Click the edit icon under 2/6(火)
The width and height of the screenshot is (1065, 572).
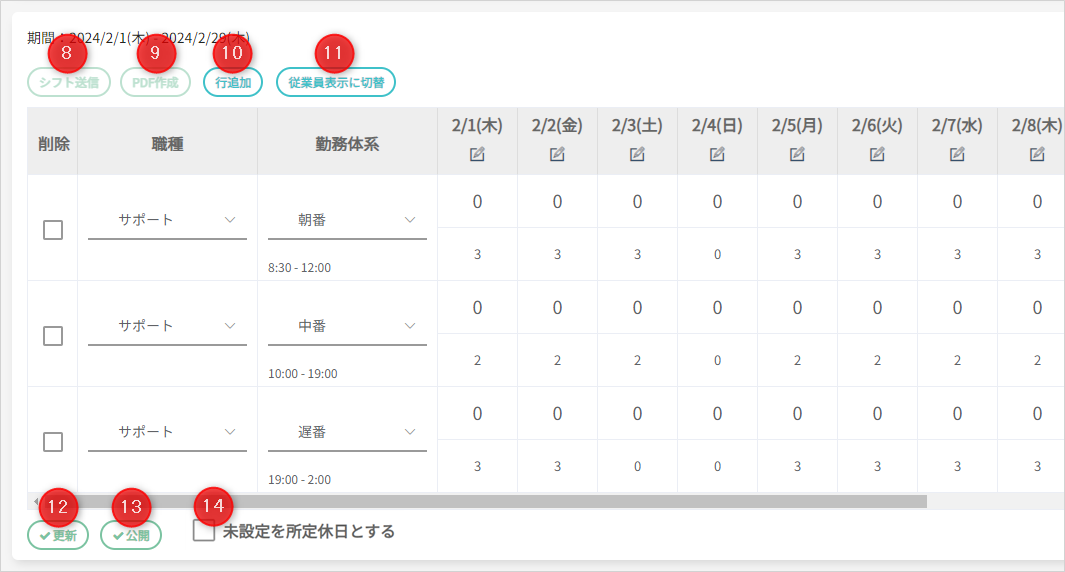tap(877, 154)
